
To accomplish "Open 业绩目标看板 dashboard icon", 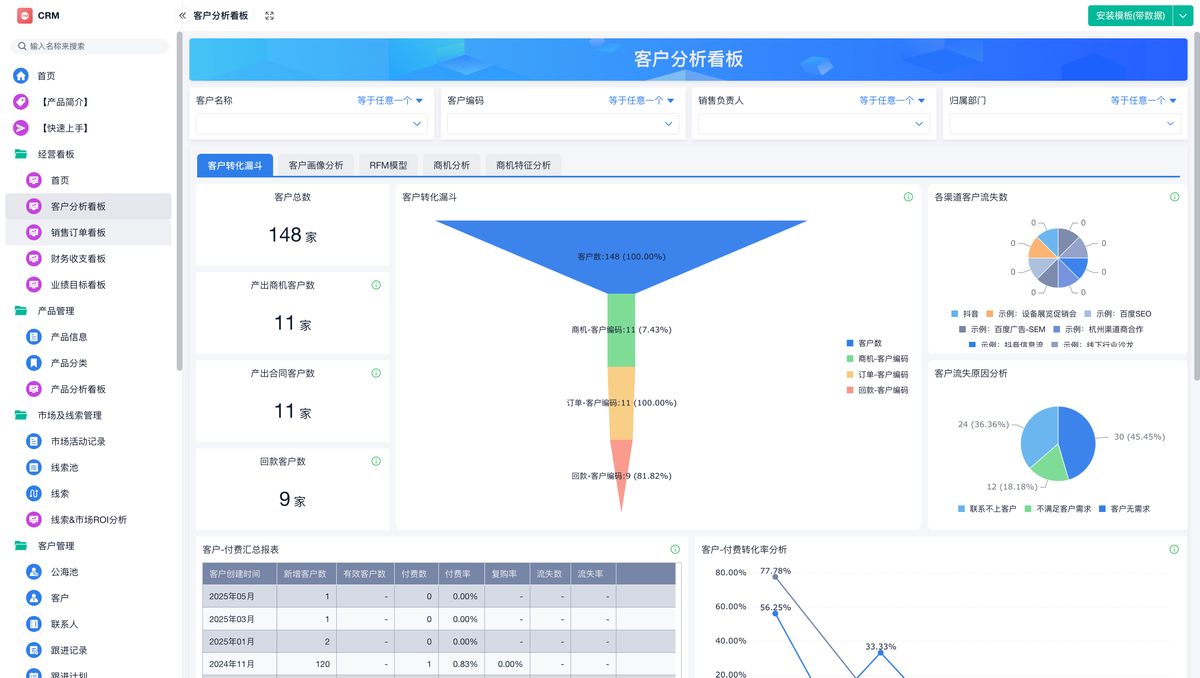I will coord(34,285).
